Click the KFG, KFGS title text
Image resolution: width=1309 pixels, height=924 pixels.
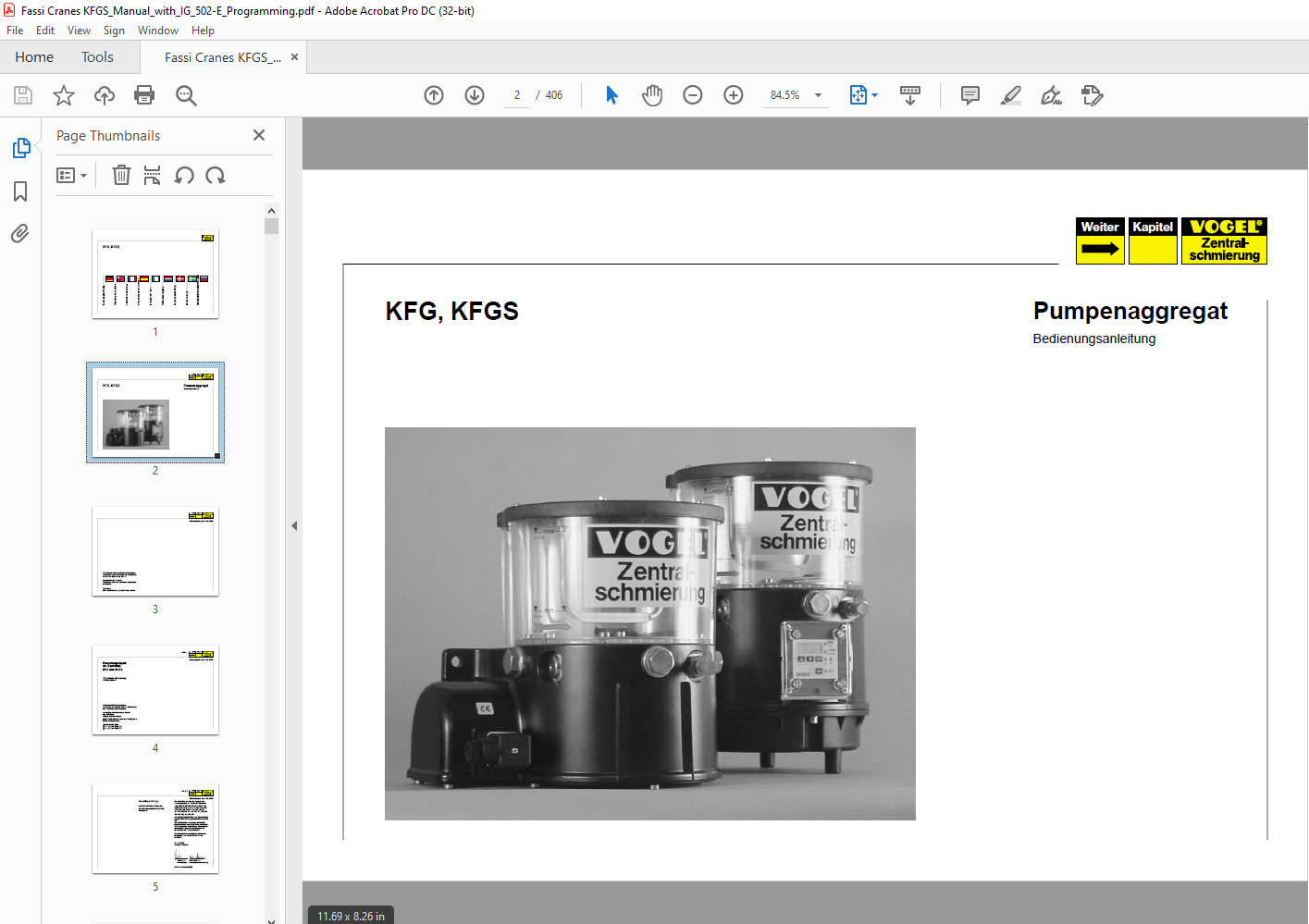coord(451,311)
